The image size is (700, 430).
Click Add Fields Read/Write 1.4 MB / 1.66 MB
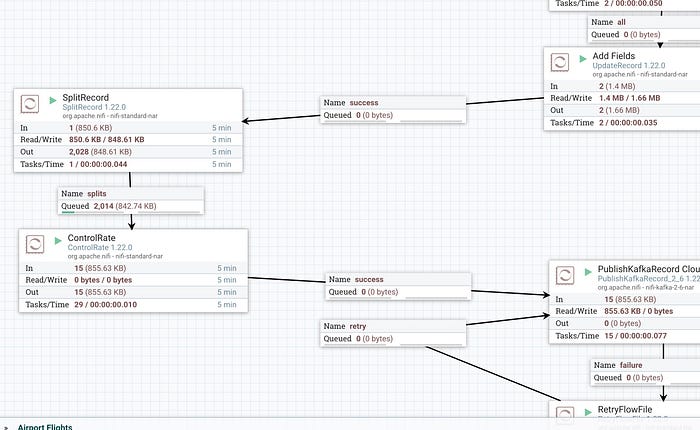tap(629, 98)
